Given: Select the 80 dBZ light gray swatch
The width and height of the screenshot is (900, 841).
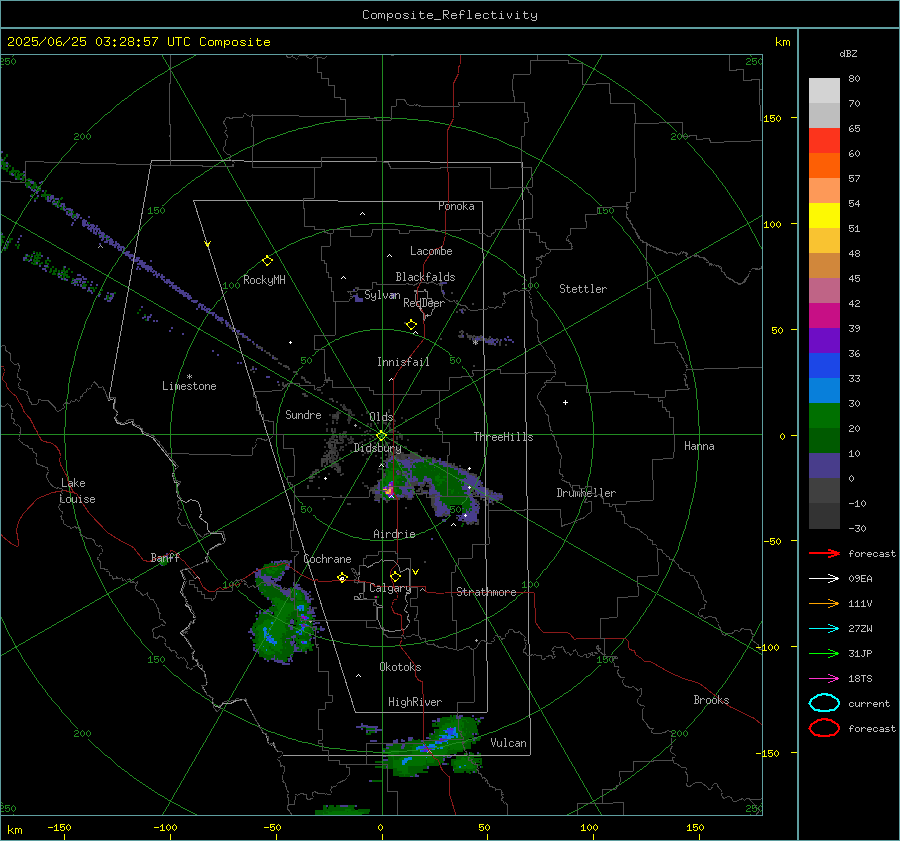Looking at the screenshot, I should click(x=824, y=90).
